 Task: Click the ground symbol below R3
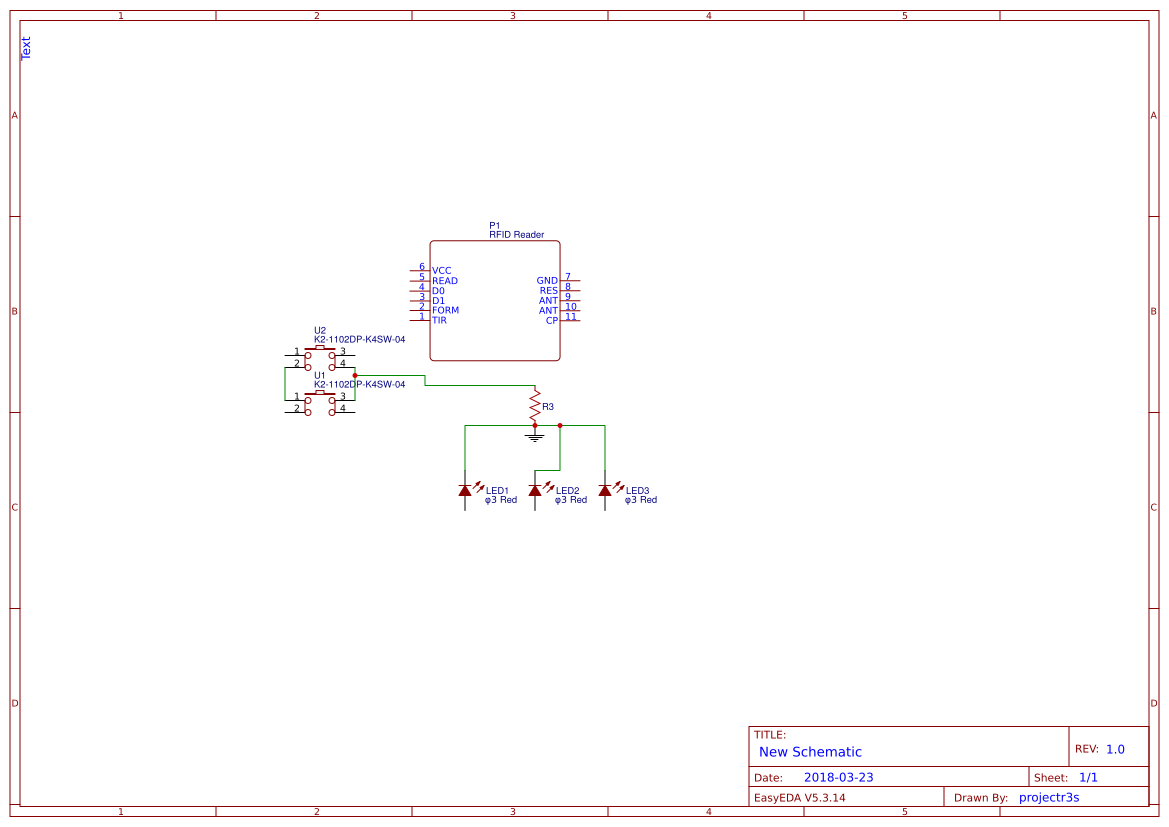coord(535,434)
